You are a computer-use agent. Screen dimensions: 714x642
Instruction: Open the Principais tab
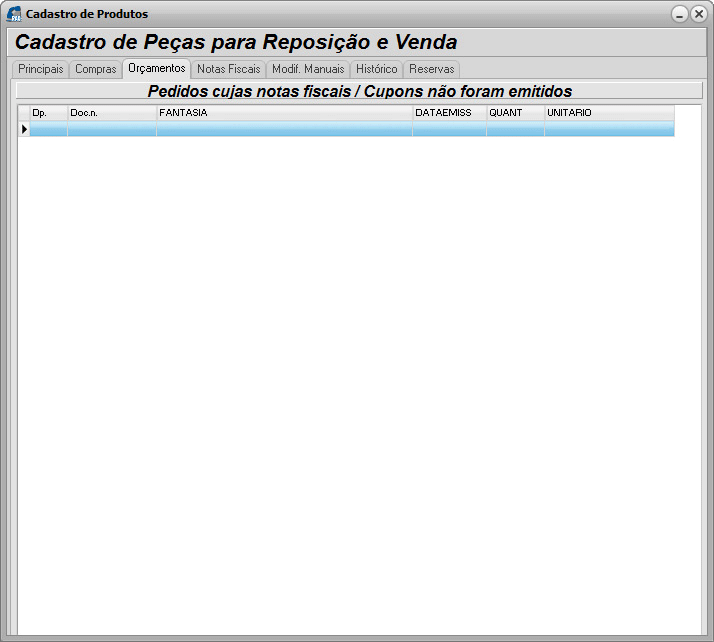tap(41, 69)
